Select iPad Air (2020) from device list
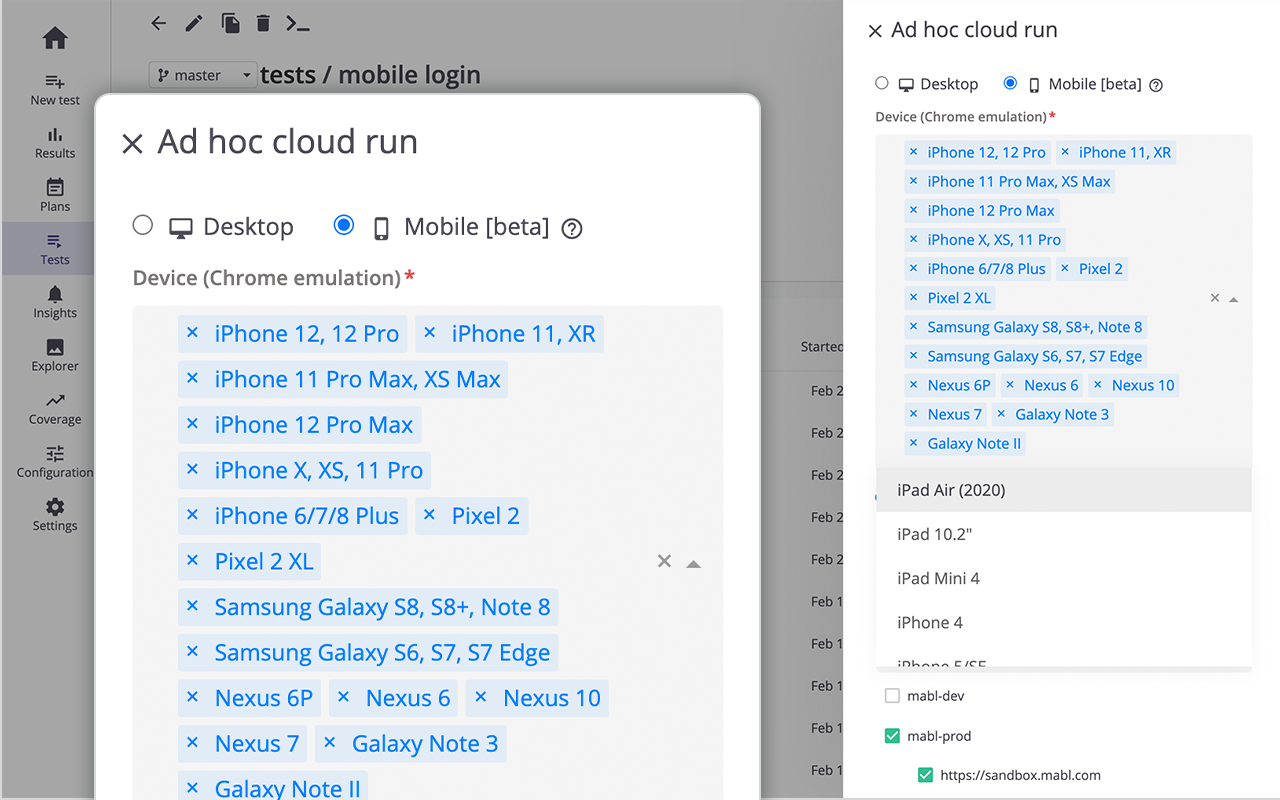The width and height of the screenshot is (1280, 800). point(1063,490)
